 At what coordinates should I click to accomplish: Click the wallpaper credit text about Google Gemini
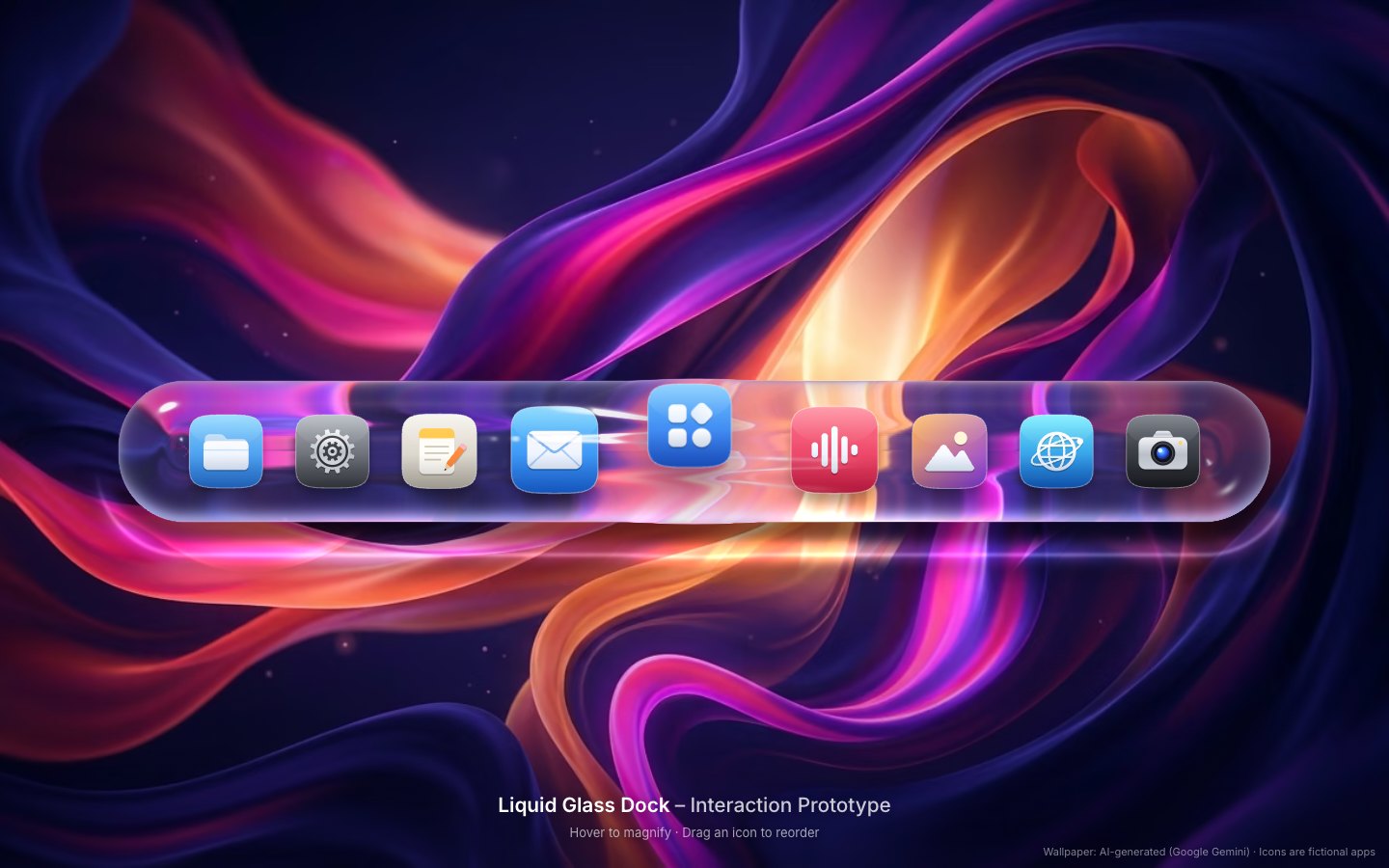pyautogui.click(x=1209, y=852)
